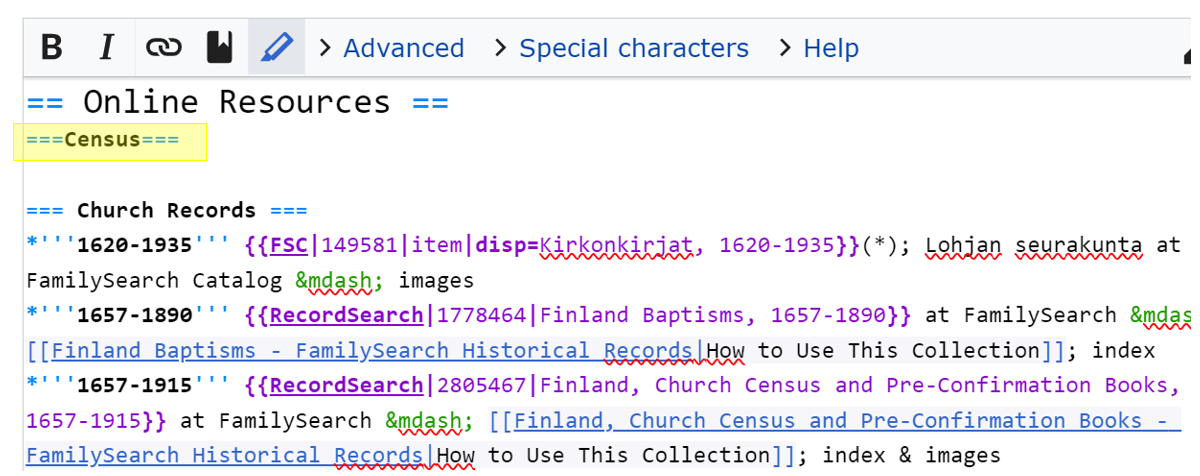The width and height of the screenshot is (1200, 476).
Task: Click the FSC template name
Action: coord(289,246)
